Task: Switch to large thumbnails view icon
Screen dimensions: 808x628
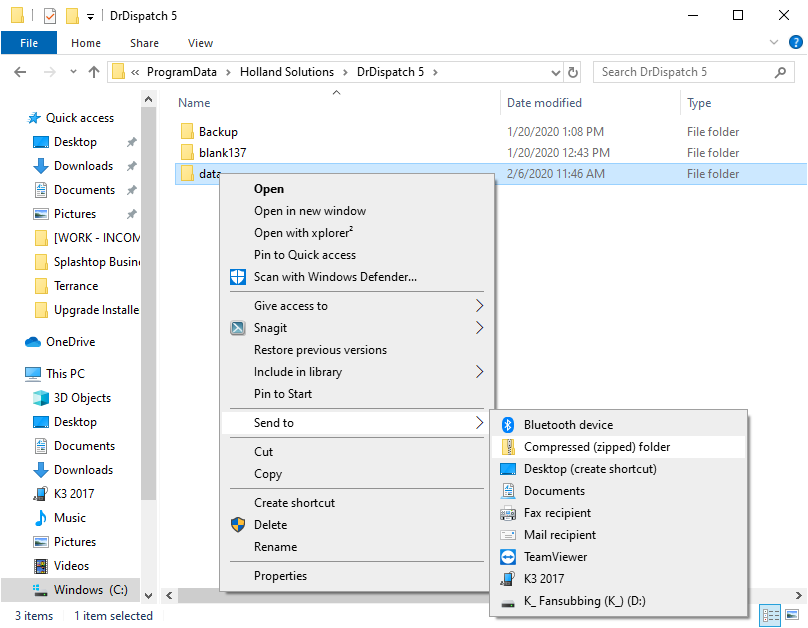Action: point(793,615)
